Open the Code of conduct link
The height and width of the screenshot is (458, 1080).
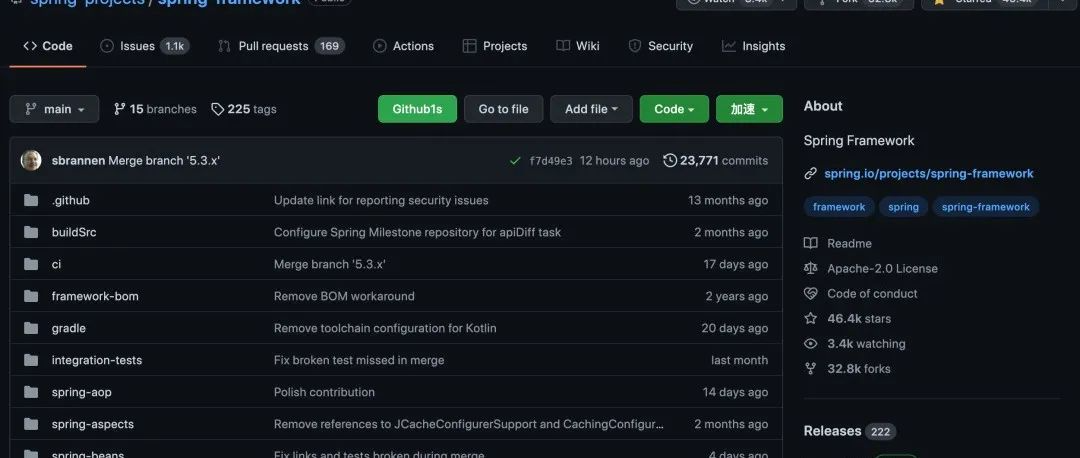coord(872,293)
